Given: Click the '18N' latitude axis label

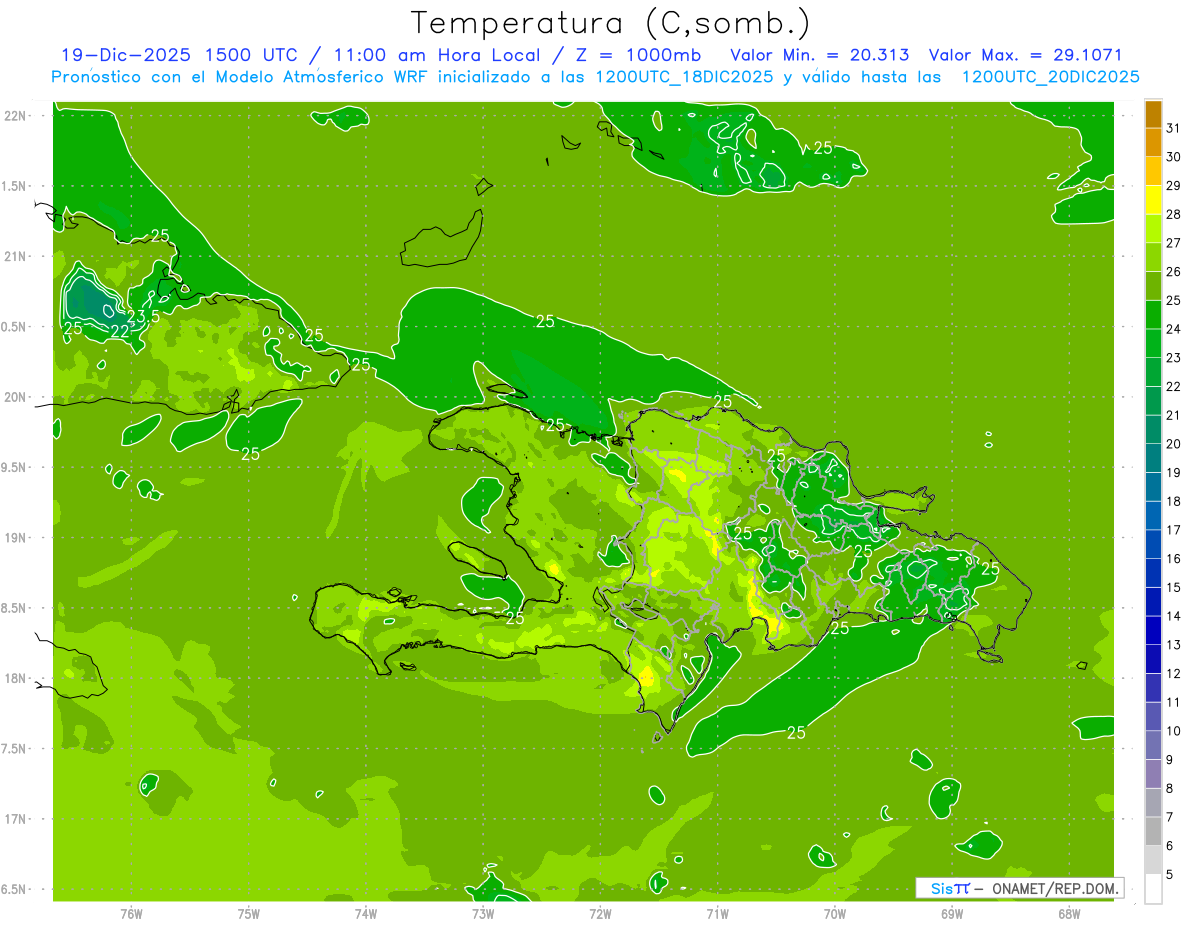Looking at the screenshot, I should pos(17,678).
